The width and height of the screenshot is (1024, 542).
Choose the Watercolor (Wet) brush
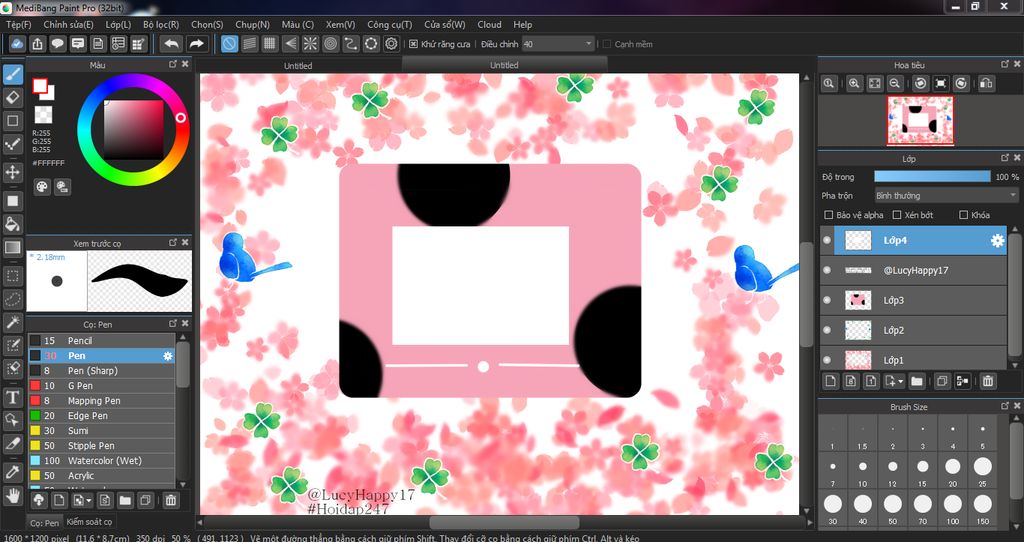tap(102, 461)
